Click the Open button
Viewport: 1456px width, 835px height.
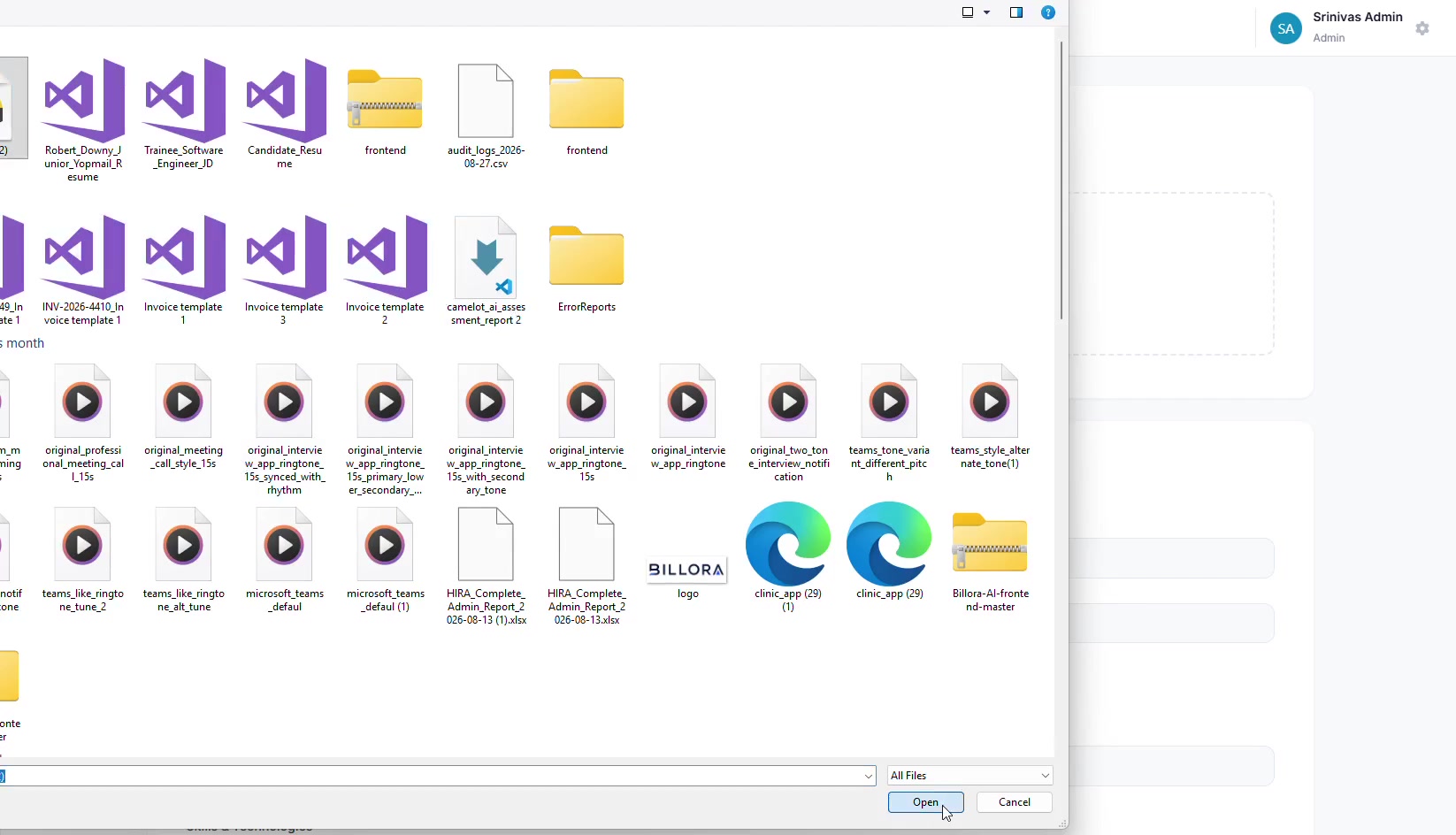926,802
